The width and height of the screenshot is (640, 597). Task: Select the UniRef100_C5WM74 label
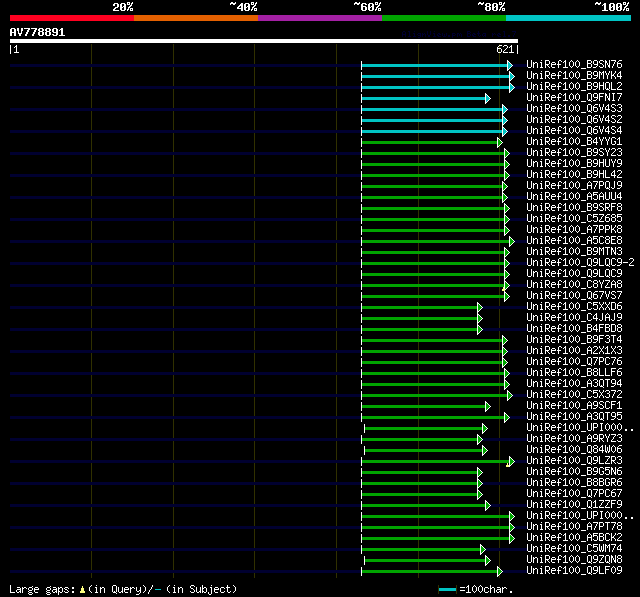(x=574, y=549)
